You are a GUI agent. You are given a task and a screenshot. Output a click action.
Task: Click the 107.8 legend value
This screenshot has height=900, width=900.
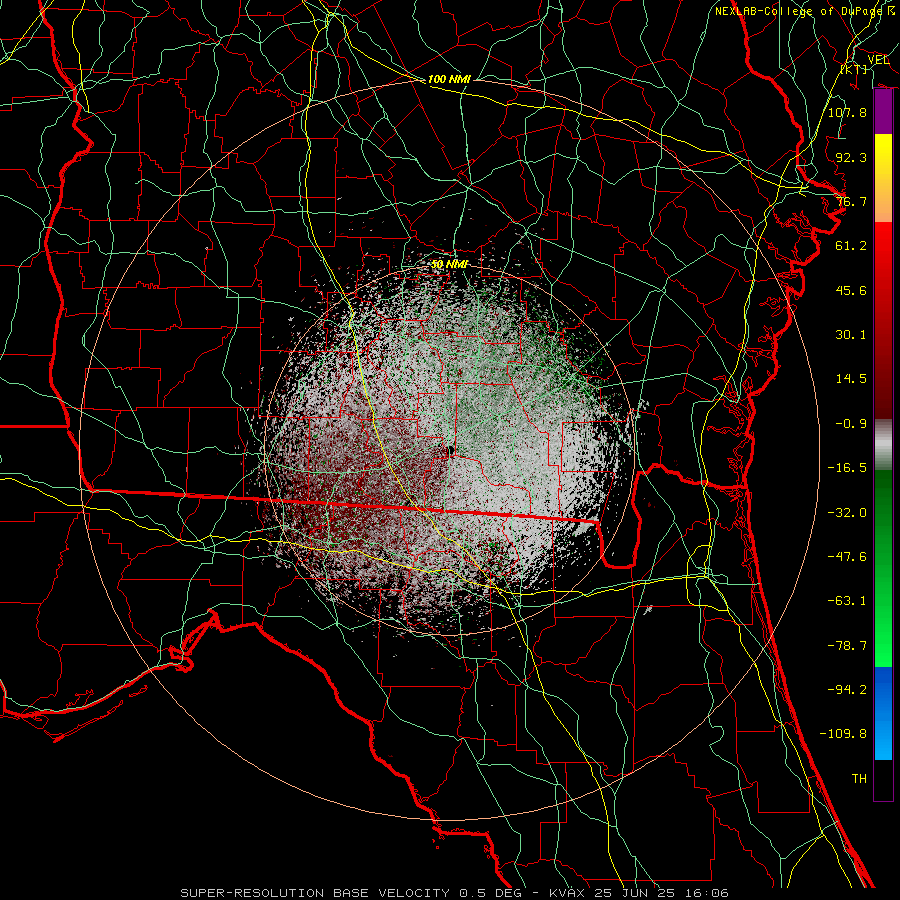[x=847, y=112]
